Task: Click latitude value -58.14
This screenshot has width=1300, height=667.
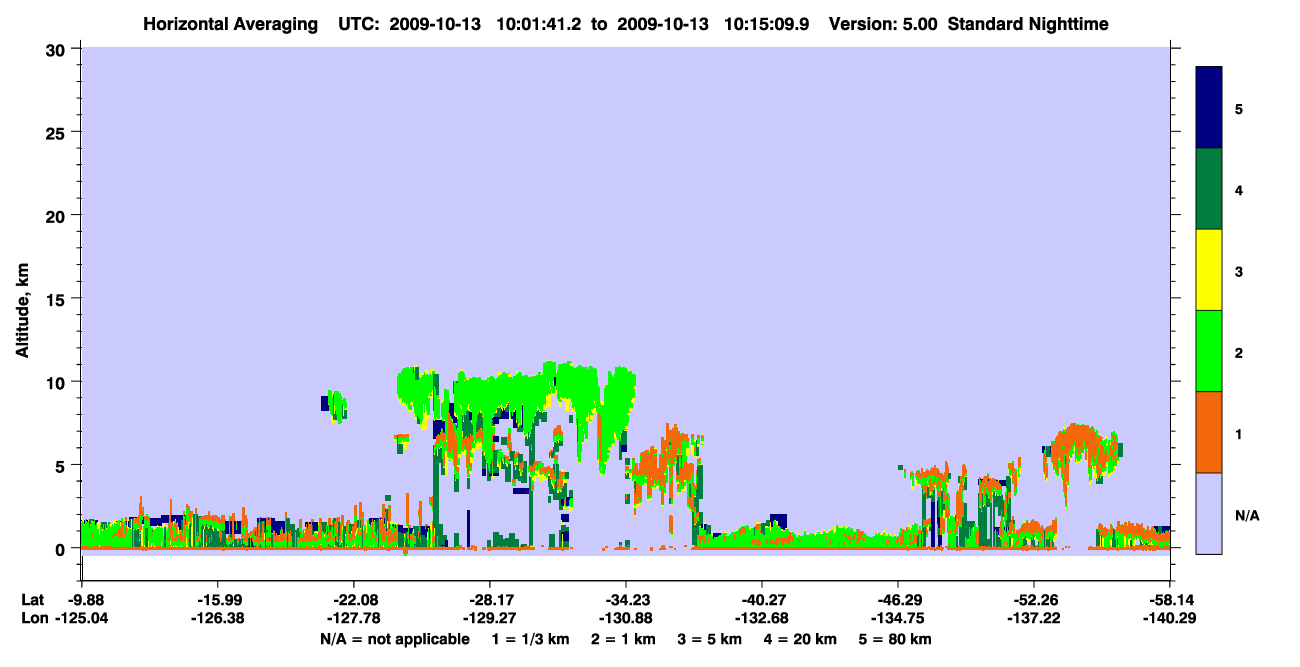Action: point(1169,600)
